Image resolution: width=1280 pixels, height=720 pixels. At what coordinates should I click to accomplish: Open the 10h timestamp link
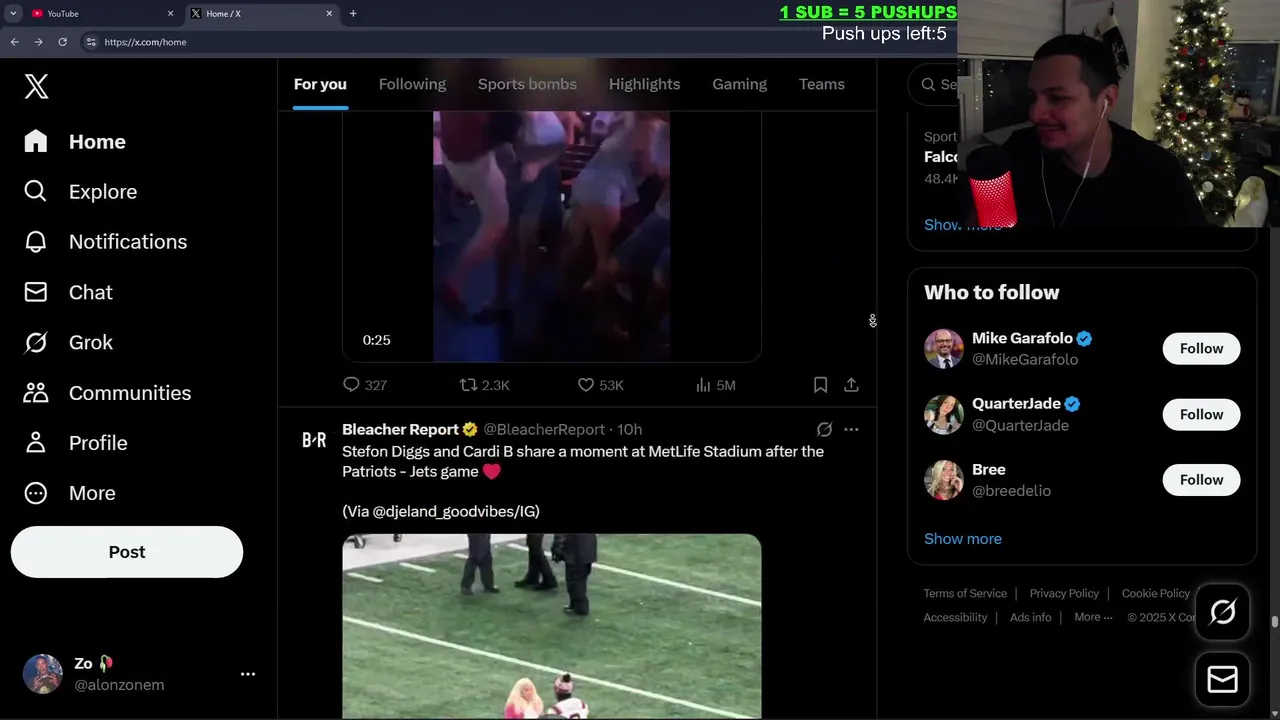coord(629,429)
